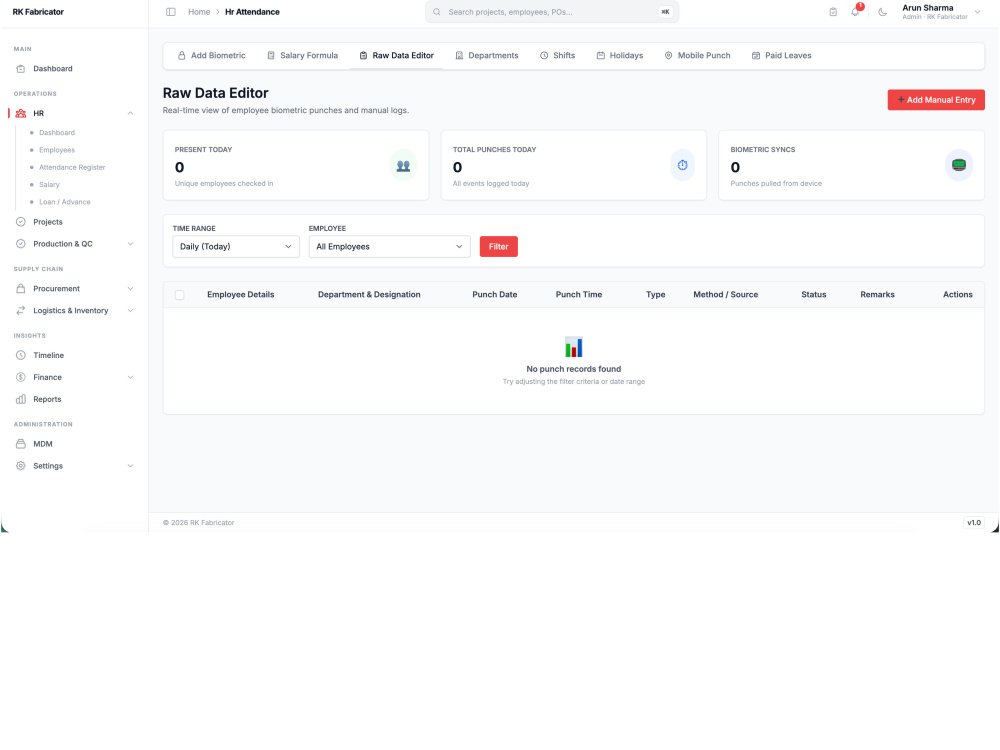Open the Holidays tab

[620, 55]
